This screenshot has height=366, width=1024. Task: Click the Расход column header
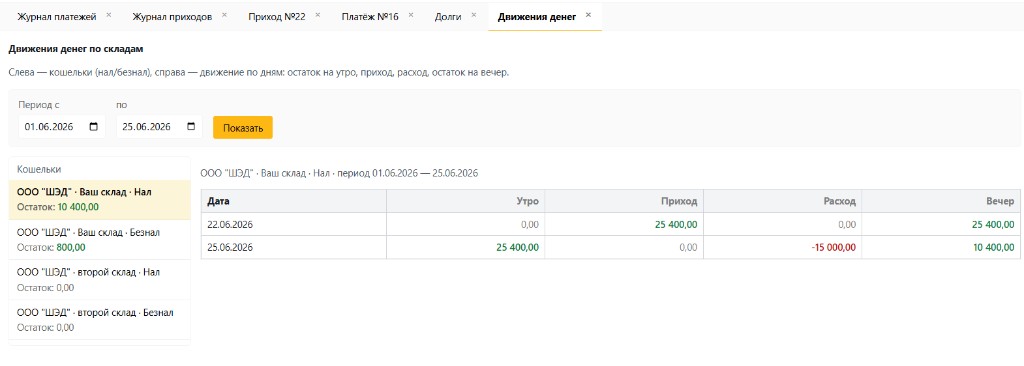(x=783, y=201)
